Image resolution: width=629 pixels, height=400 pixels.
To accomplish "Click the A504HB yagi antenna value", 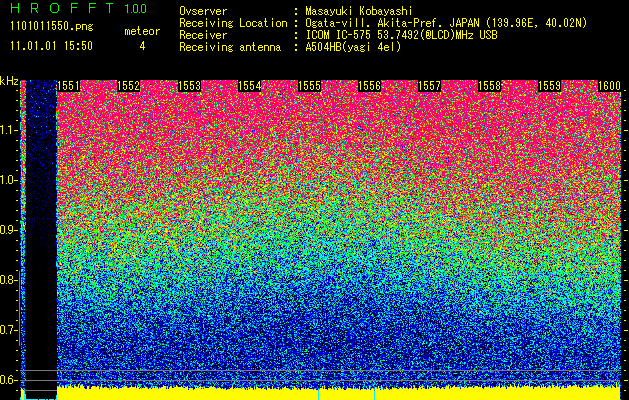I will pos(353,47).
